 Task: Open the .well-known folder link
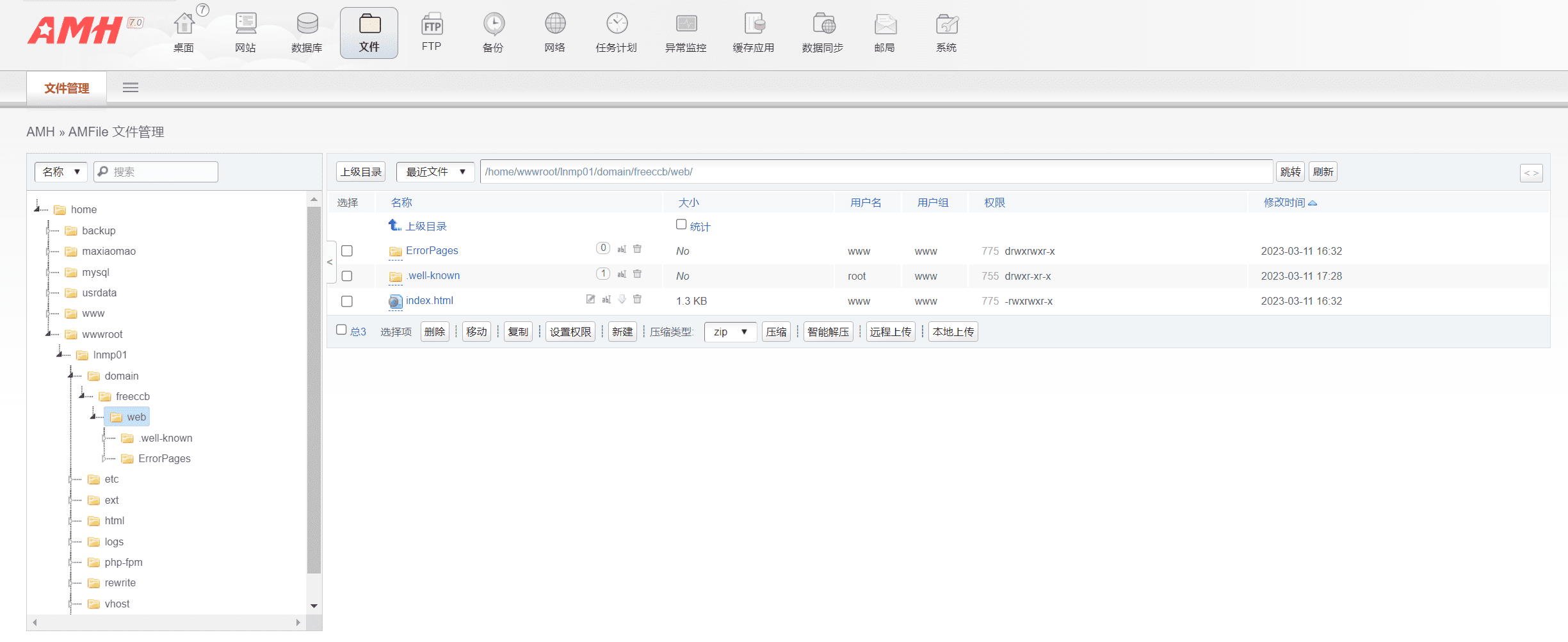pos(433,275)
